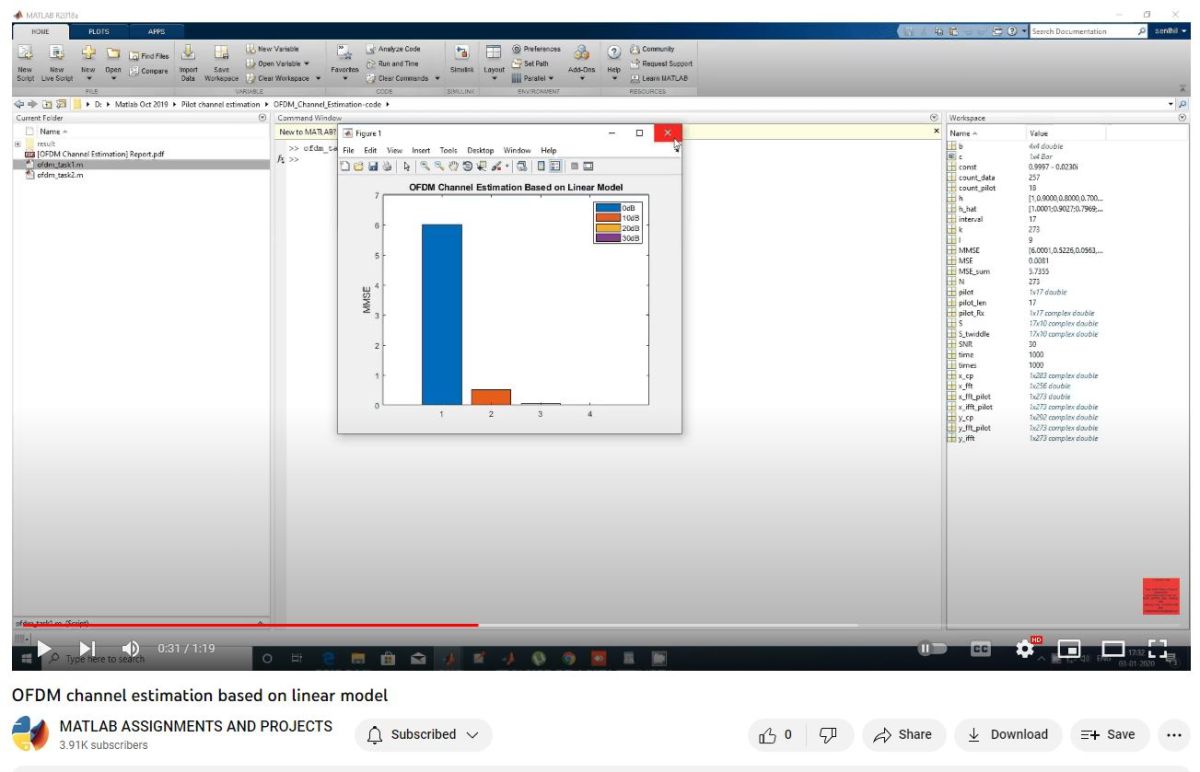Toggle autoplay switch in video player
1200x772 pixels.
click(931, 648)
